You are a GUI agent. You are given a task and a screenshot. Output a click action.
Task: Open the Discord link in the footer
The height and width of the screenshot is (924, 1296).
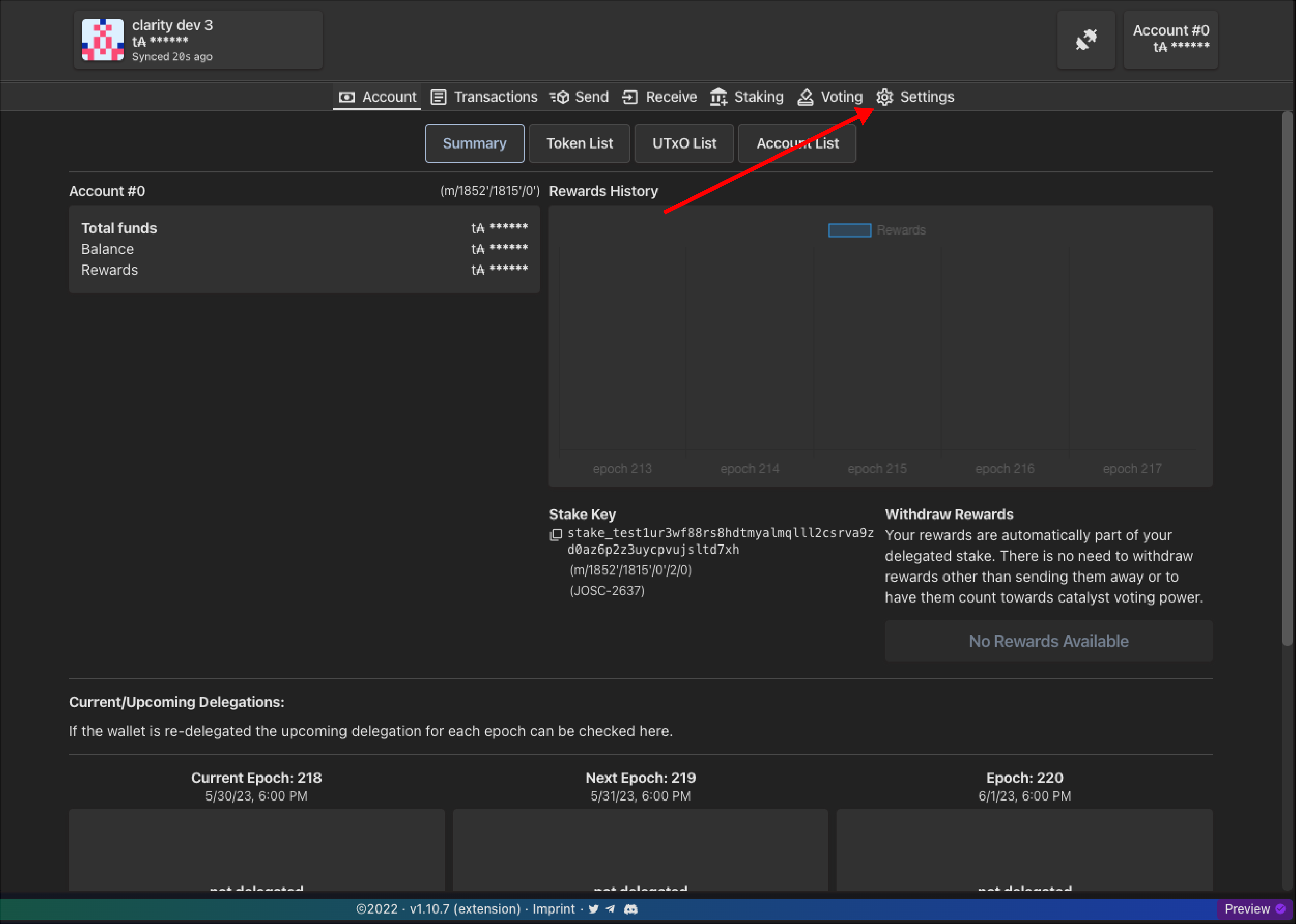[x=630, y=909]
